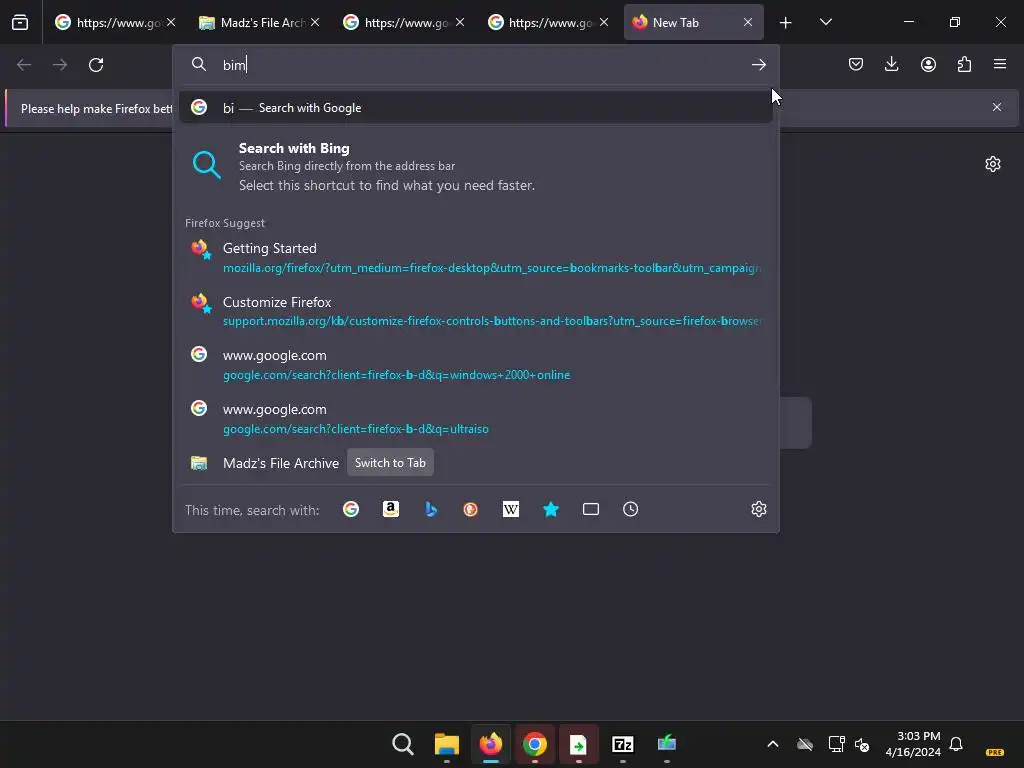Dismiss the Firefox help notification bar
1024x768 pixels.
997,107
